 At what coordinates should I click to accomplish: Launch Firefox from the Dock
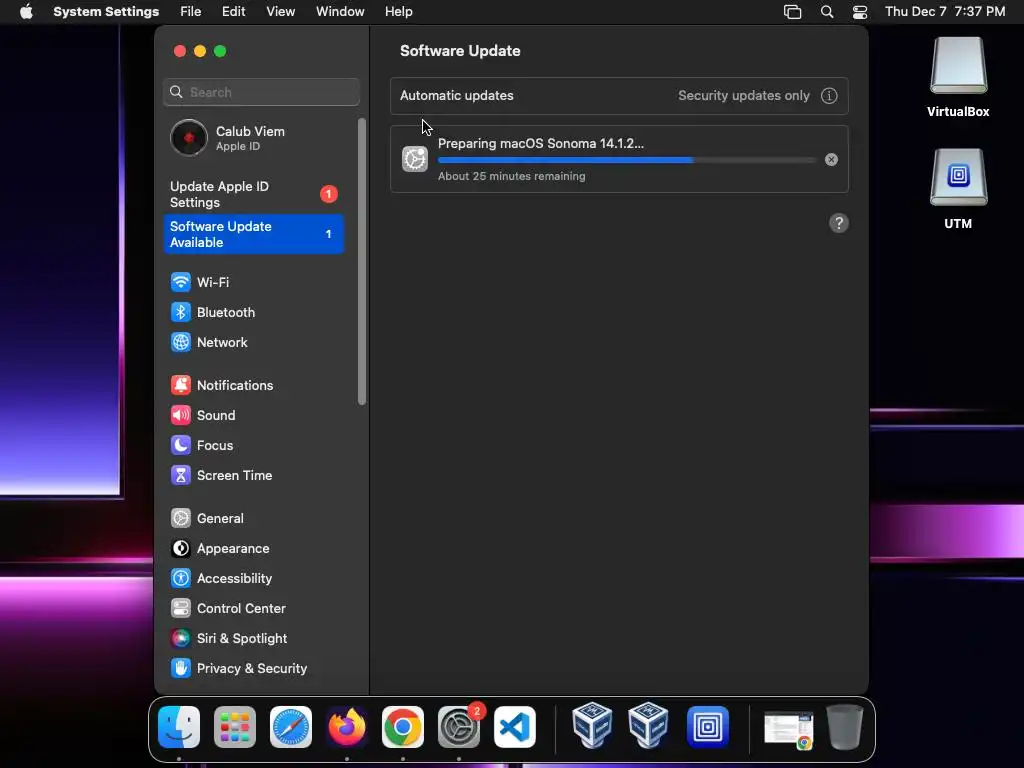coord(347,727)
